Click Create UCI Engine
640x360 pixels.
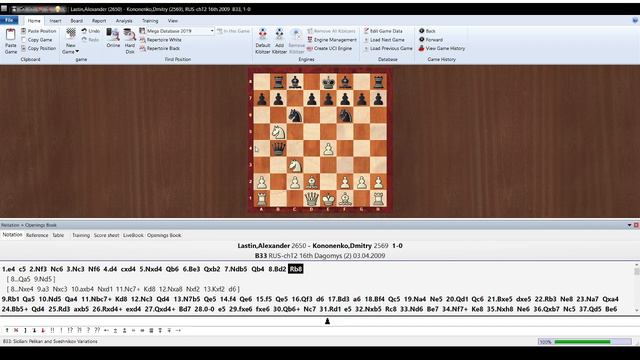coord(329,48)
